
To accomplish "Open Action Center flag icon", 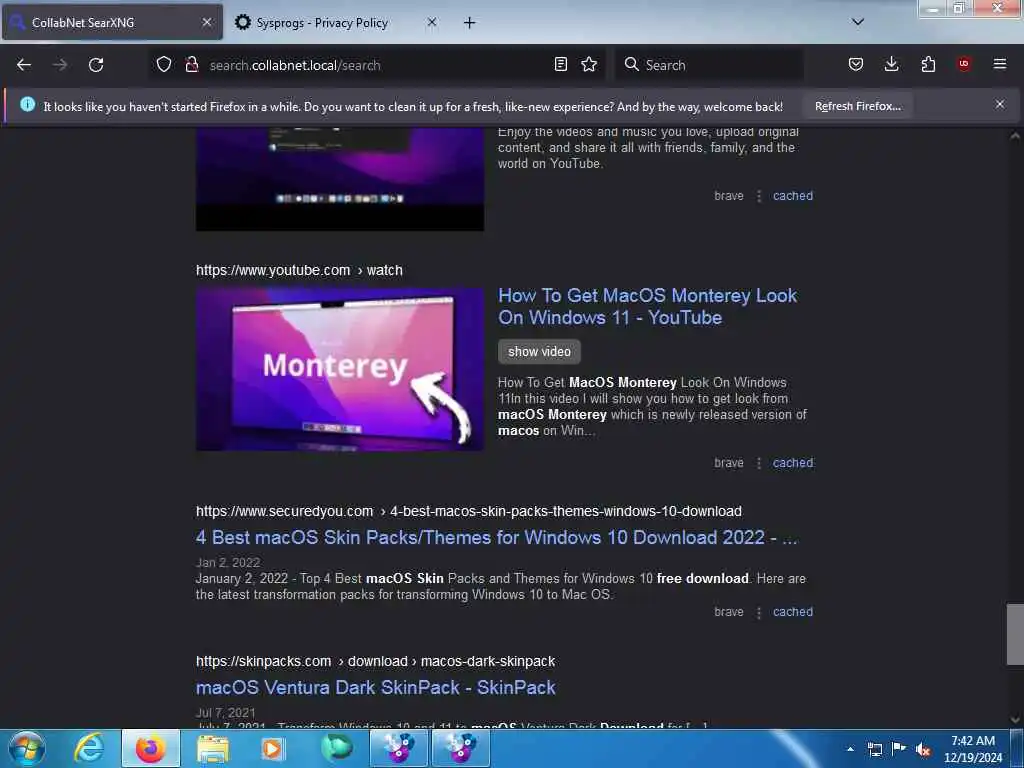I will [899, 748].
